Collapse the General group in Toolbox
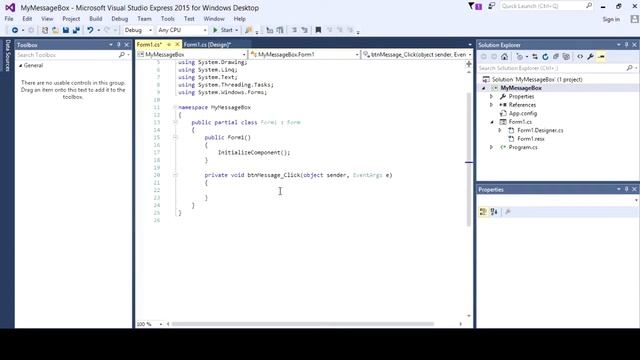This screenshot has width=640, height=360. click(20, 65)
